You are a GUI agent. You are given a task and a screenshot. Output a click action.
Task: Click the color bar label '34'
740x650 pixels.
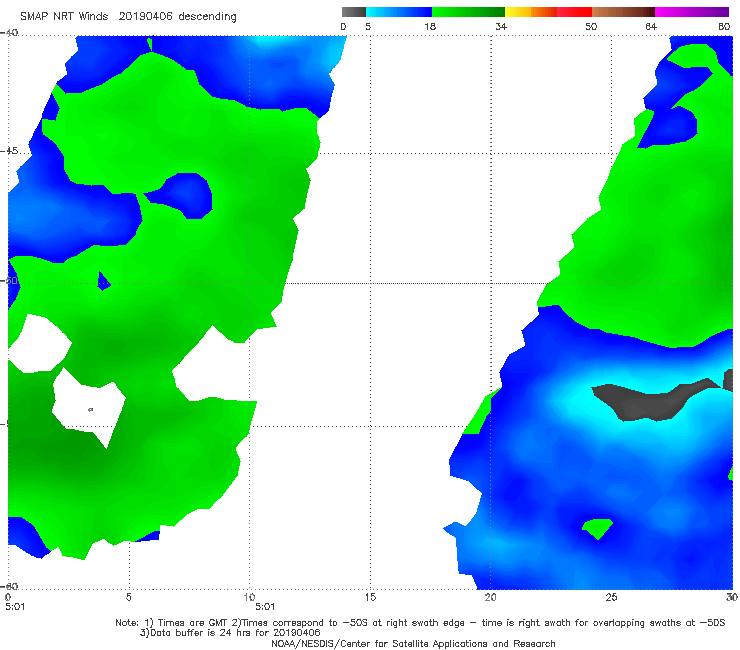tap(501, 26)
